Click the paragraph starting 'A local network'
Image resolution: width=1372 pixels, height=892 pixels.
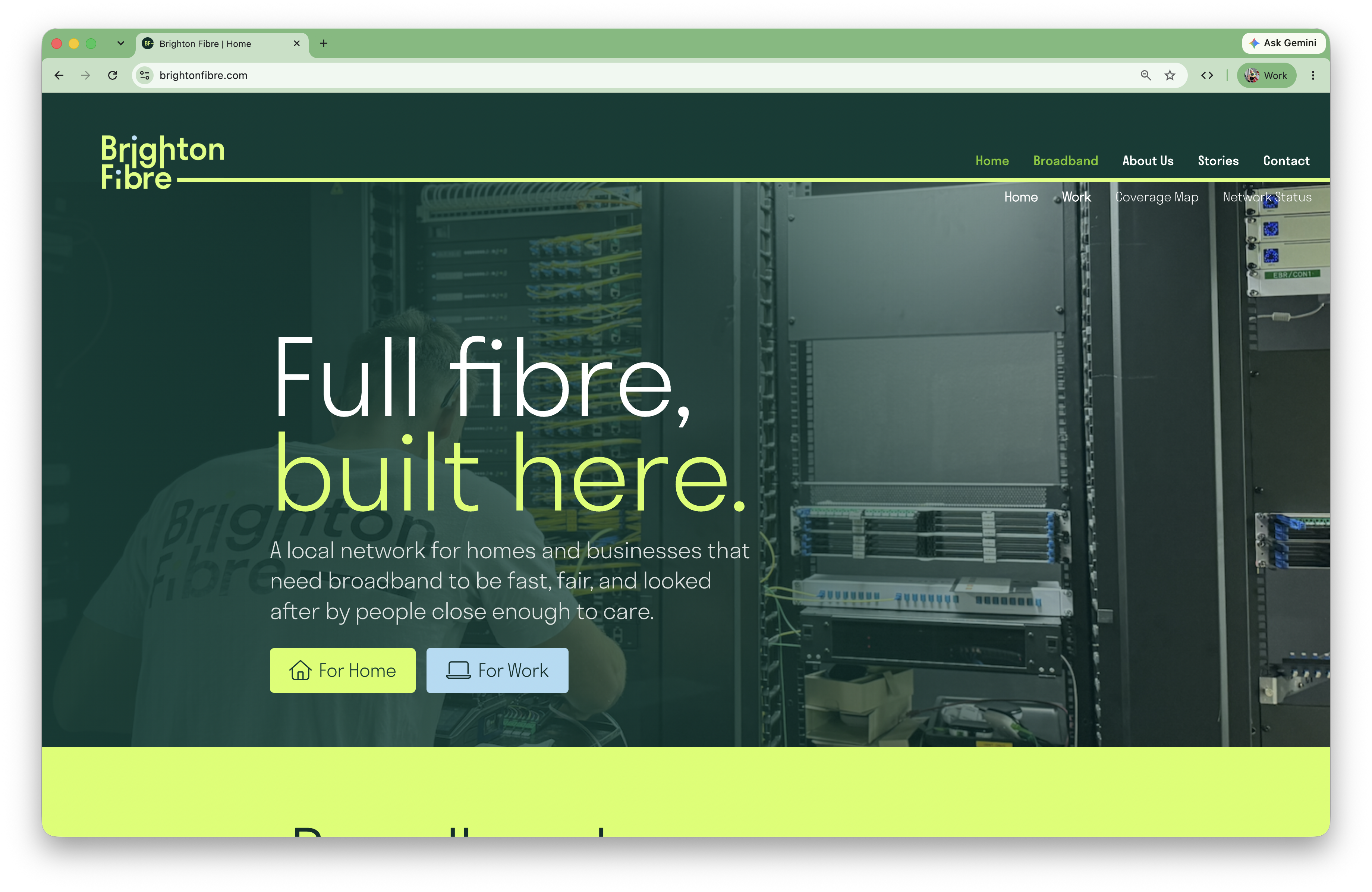510,581
